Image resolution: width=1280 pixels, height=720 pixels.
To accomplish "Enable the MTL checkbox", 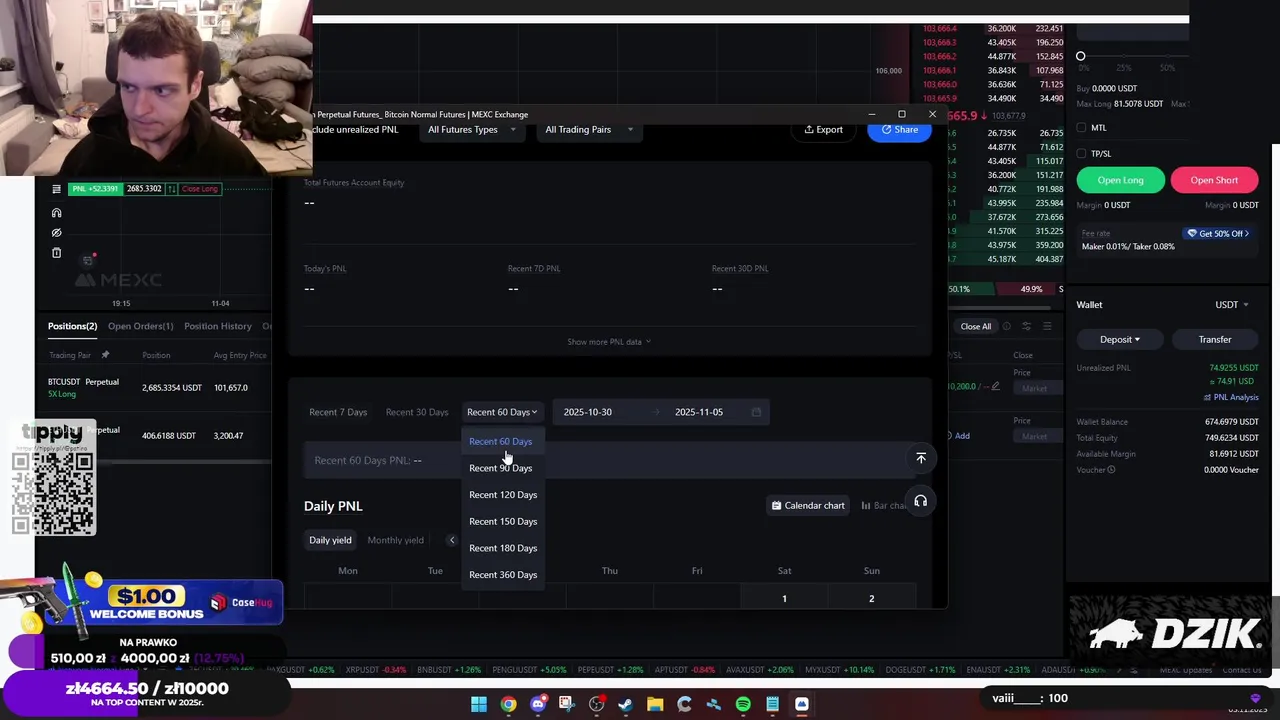I will (1081, 128).
